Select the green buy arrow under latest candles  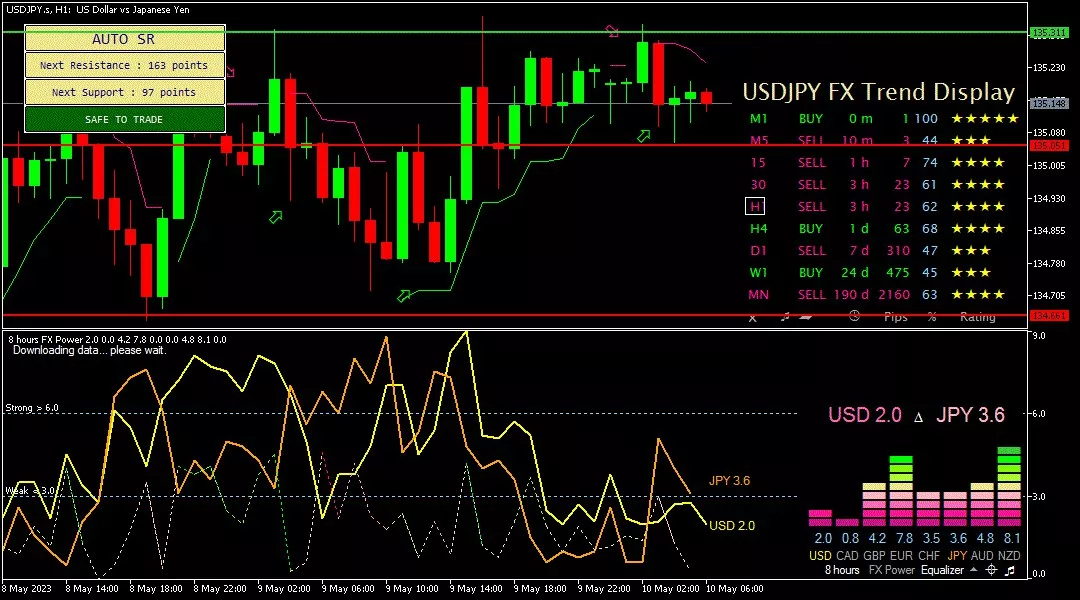[x=643, y=136]
